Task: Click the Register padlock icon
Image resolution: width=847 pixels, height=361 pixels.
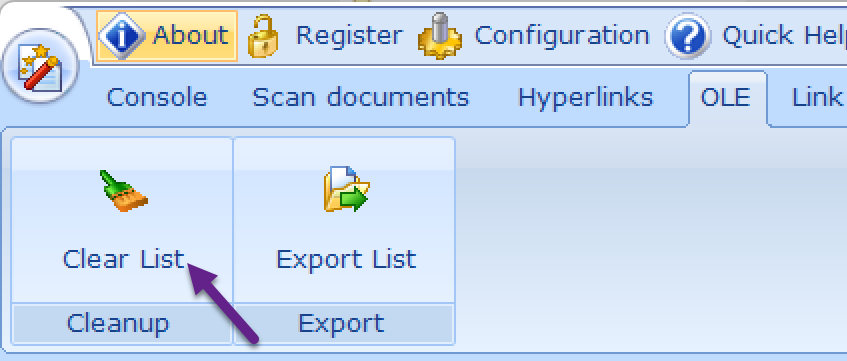Action: click(x=263, y=36)
